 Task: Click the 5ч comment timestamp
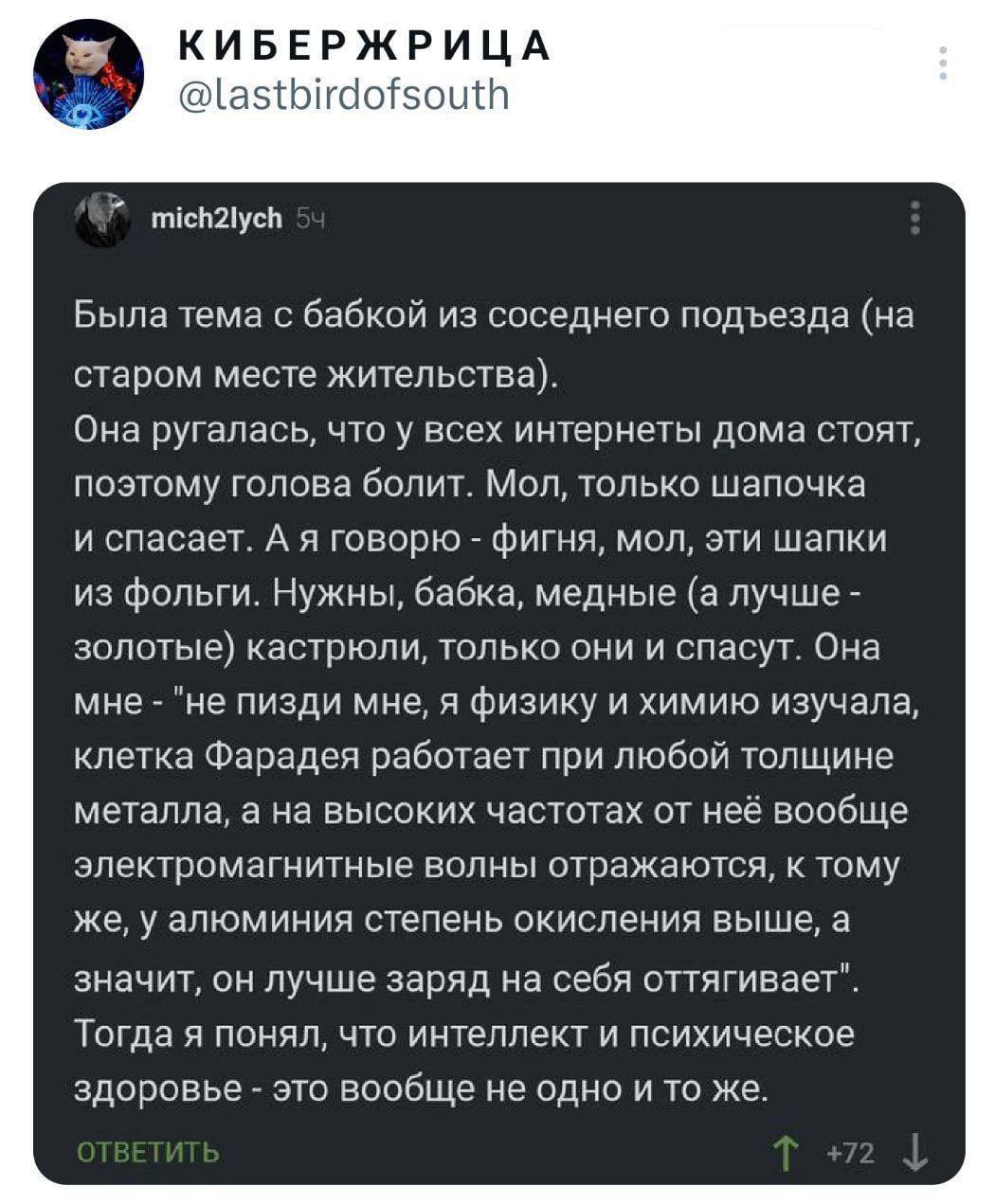pos(310,221)
